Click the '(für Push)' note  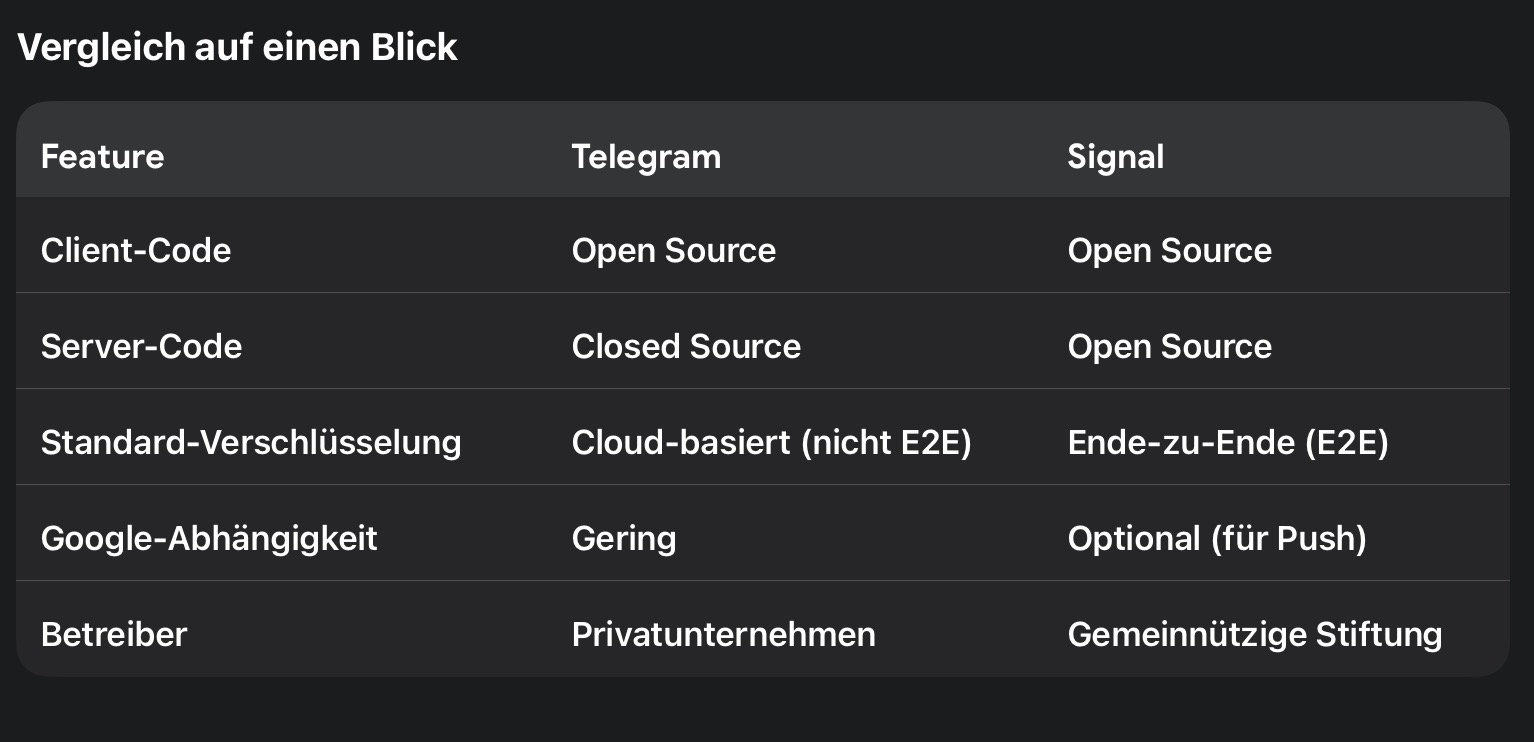tap(1288, 538)
